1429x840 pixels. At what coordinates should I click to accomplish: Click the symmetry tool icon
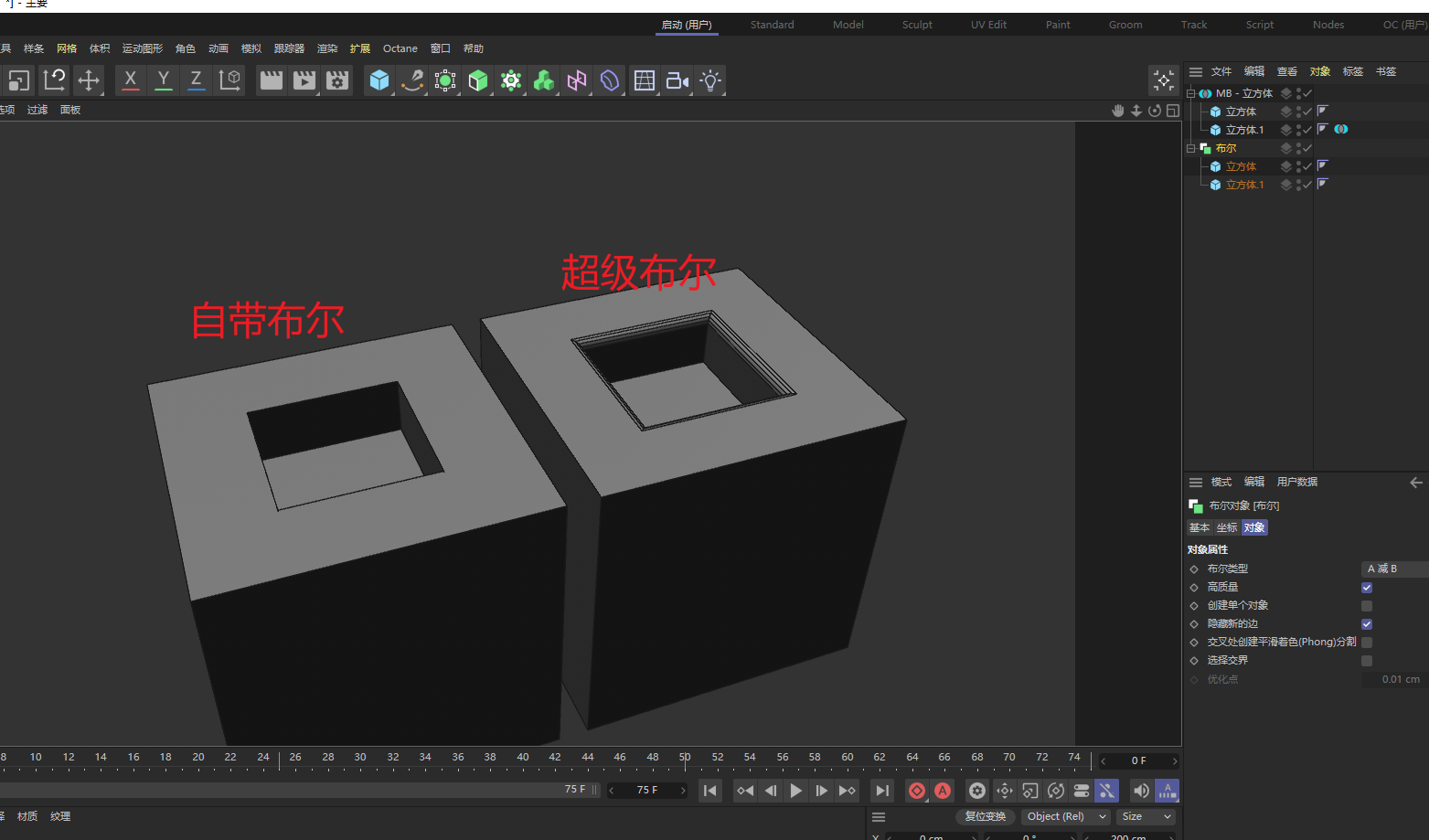point(576,80)
